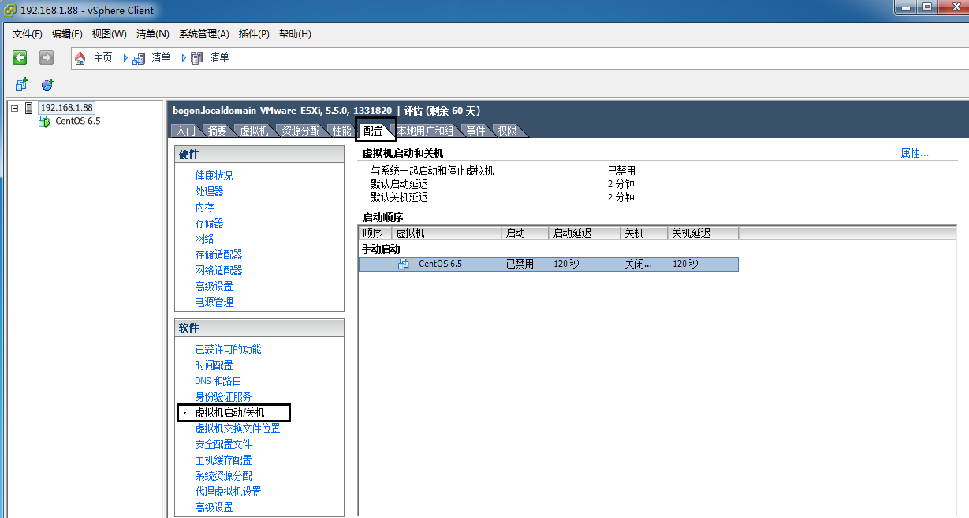Open the cache configuration link under software
The height and width of the screenshot is (518, 969).
pos(224,461)
